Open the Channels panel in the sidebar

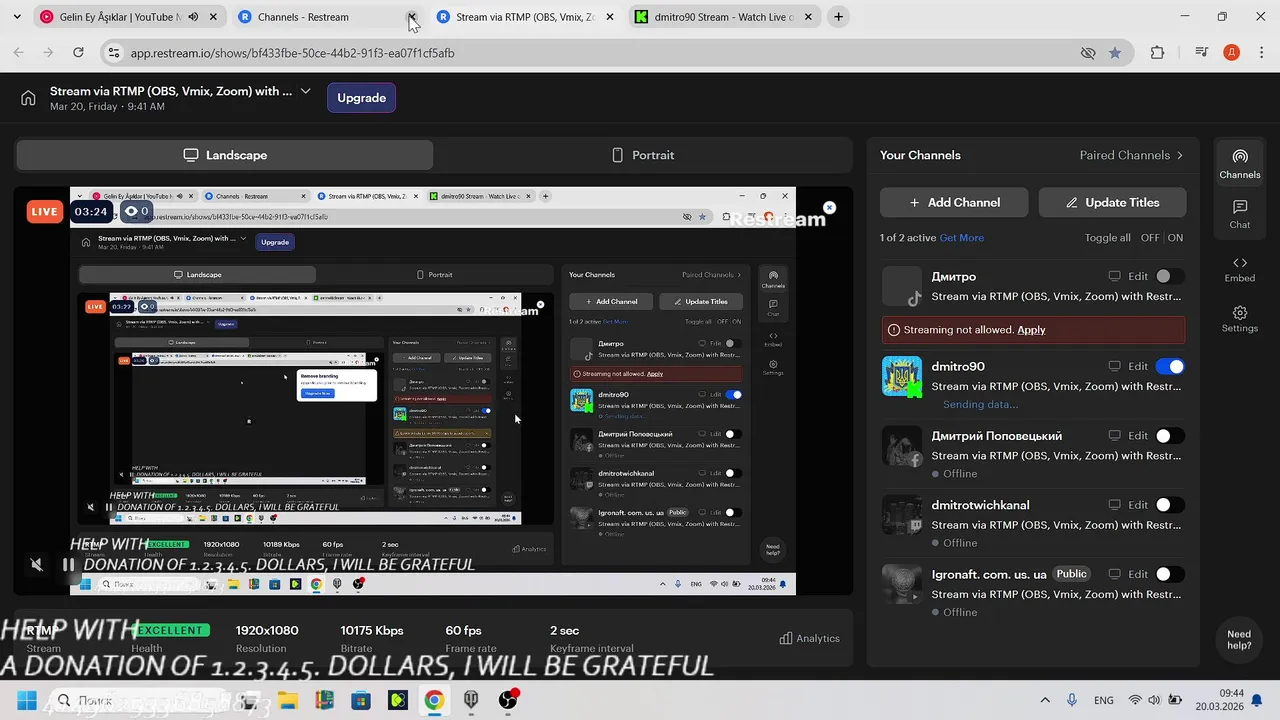coord(1240,164)
